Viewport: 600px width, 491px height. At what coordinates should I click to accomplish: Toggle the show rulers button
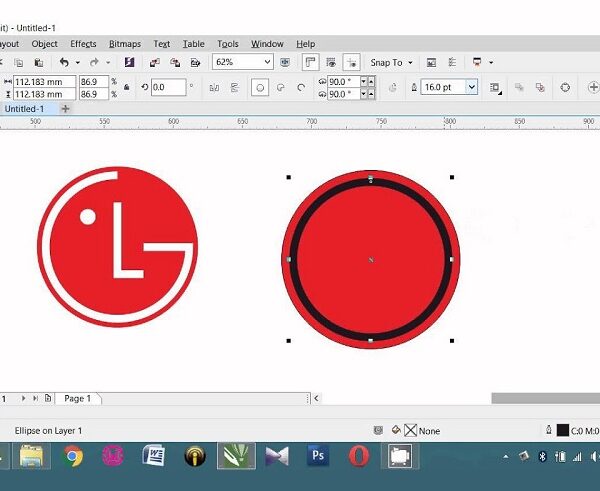pyautogui.click(x=310, y=62)
